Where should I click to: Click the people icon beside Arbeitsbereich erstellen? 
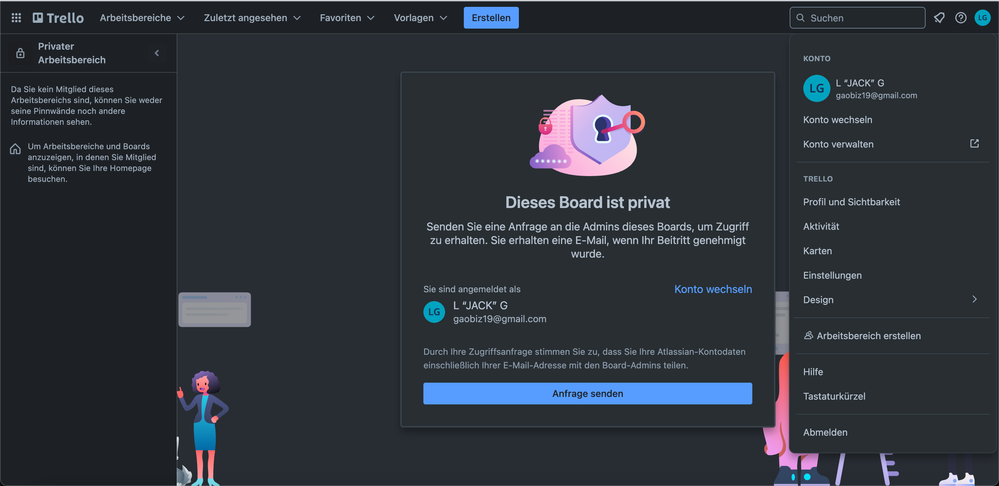(x=809, y=336)
